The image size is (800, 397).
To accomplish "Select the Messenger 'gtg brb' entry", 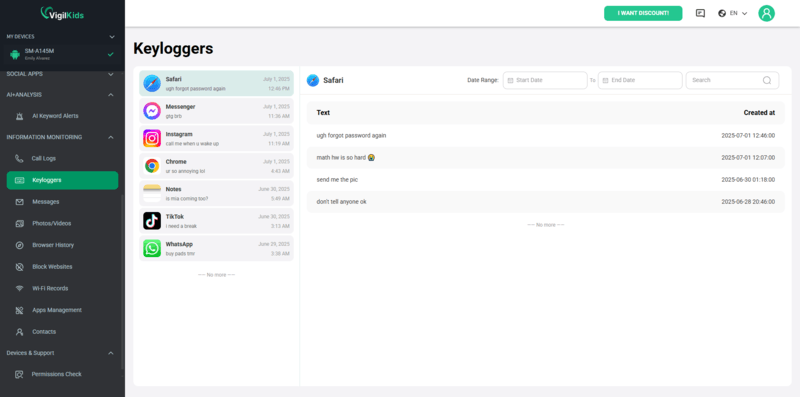I will click(x=216, y=111).
